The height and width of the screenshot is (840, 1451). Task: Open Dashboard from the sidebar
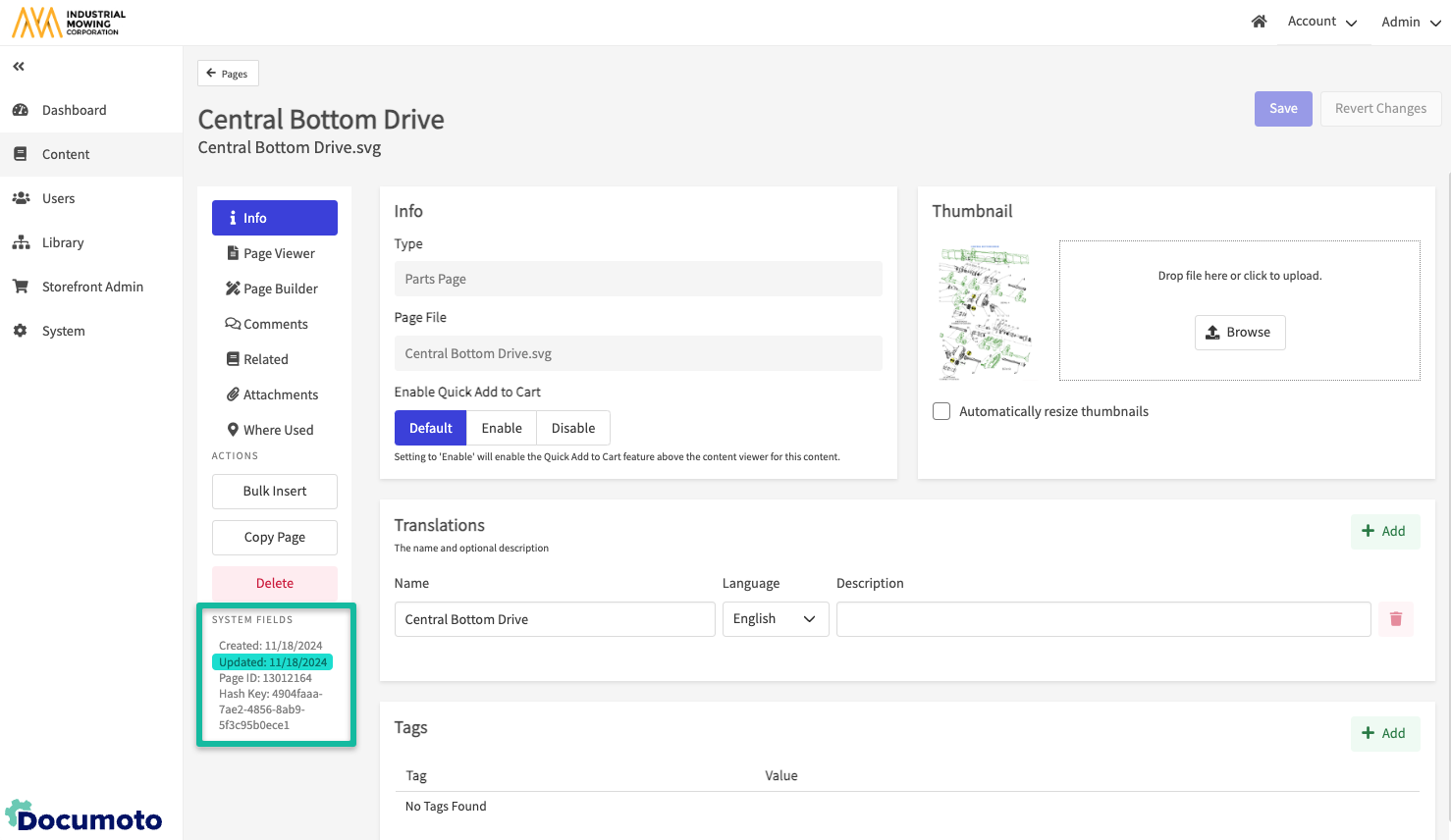click(x=74, y=110)
